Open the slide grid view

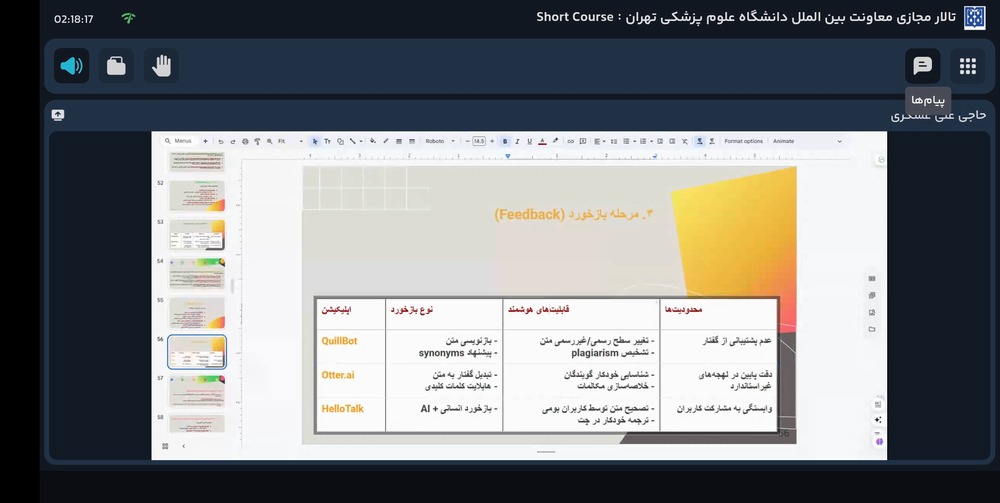(165, 446)
